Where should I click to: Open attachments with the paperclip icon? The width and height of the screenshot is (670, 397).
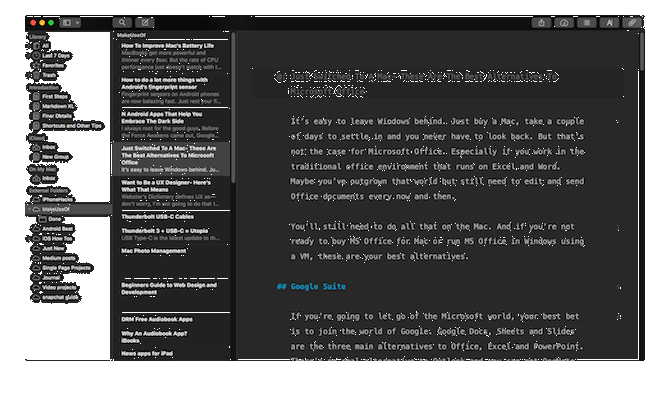click(x=632, y=23)
